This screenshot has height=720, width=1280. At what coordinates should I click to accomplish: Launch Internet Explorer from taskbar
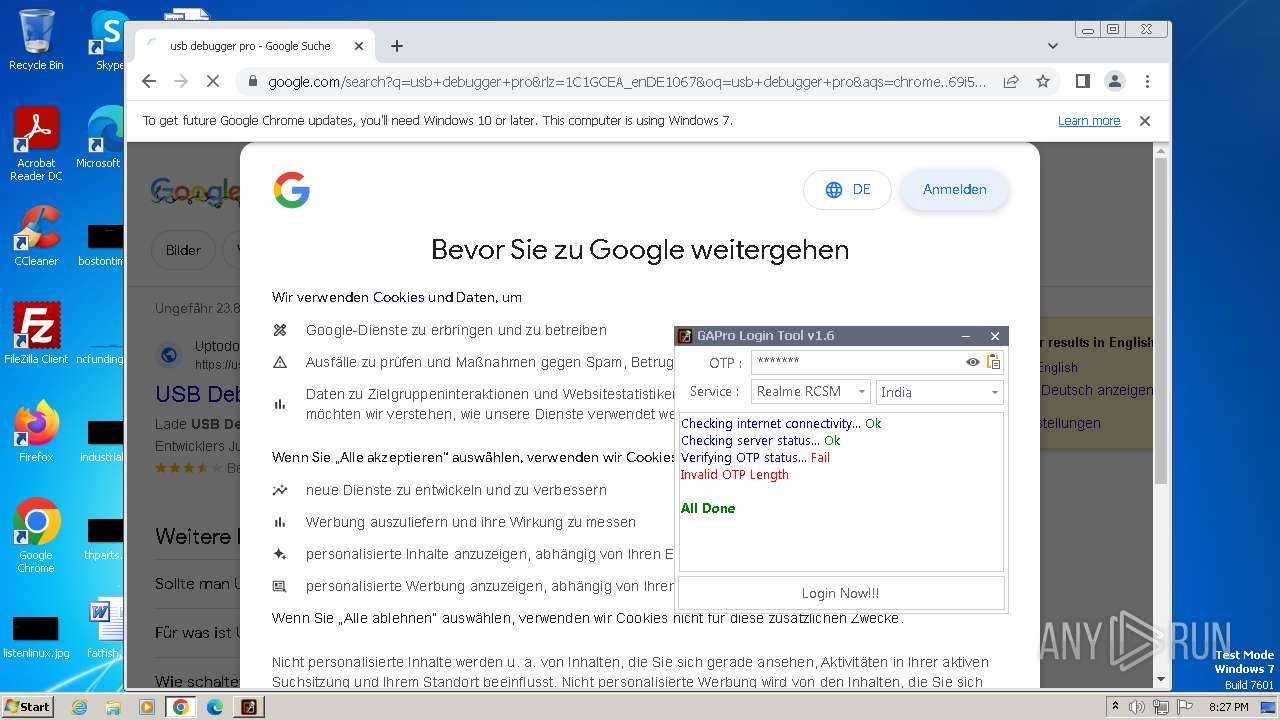[79, 707]
